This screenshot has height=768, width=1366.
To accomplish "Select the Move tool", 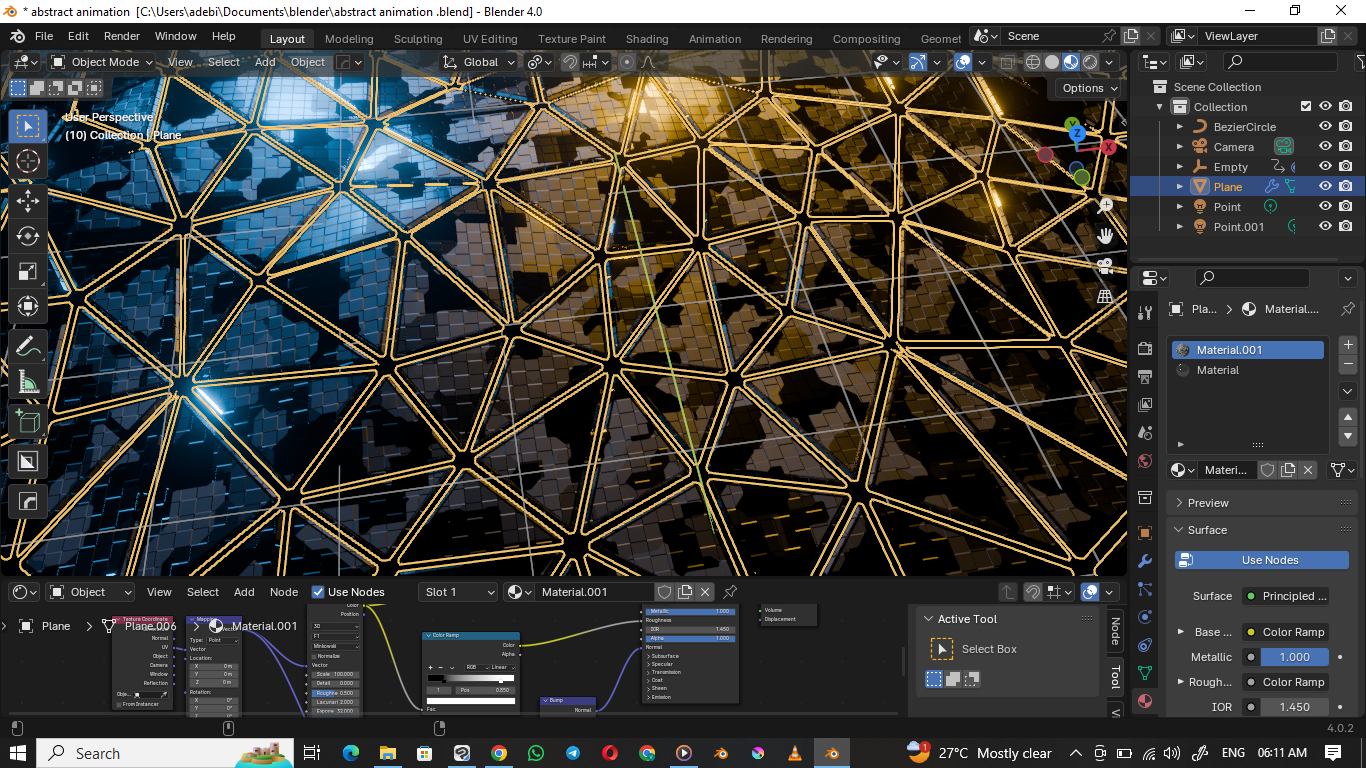I will pos(28,200).
